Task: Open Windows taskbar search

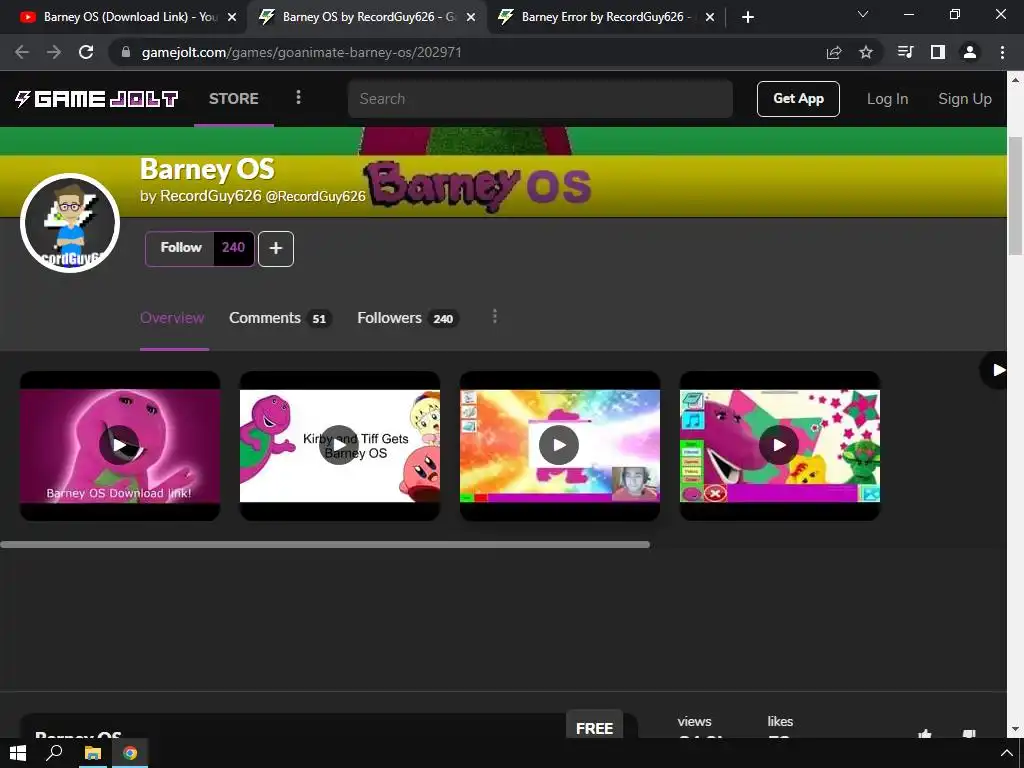Action: (x=54, y=753)
